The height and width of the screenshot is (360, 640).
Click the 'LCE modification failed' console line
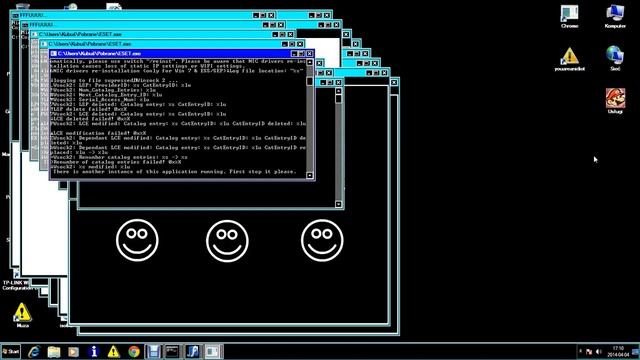tap(98, 133)
